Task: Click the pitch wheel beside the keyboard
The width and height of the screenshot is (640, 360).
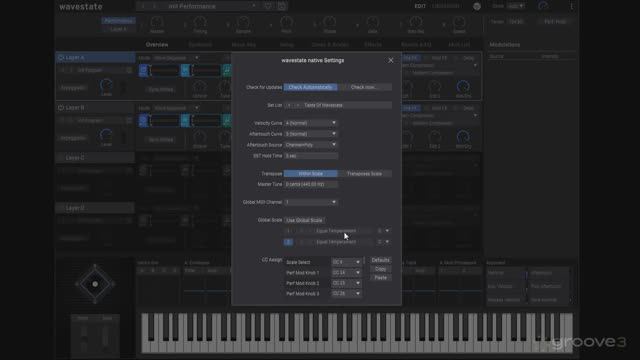Action: [83, 338]
